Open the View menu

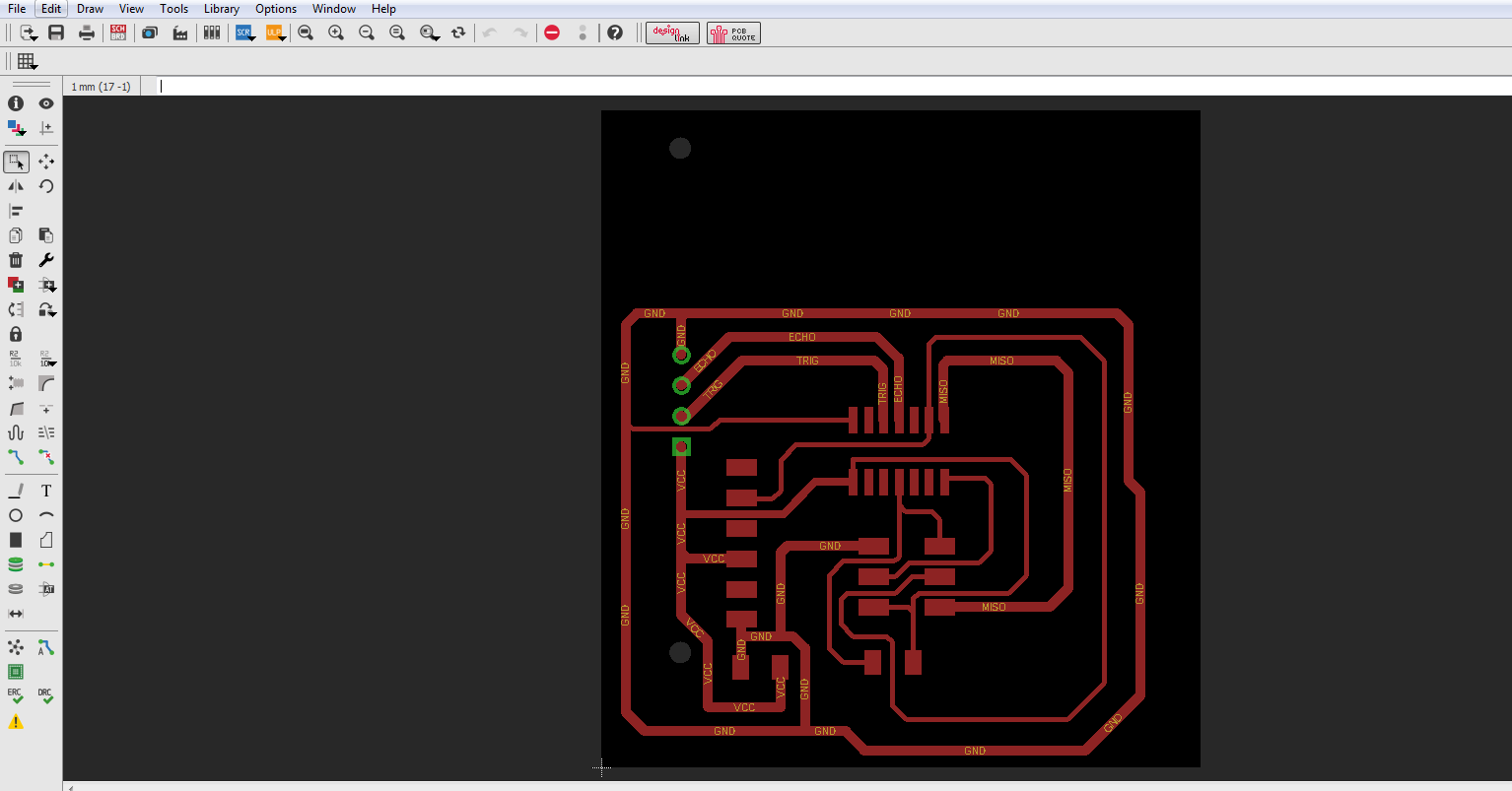coord(131,9)
